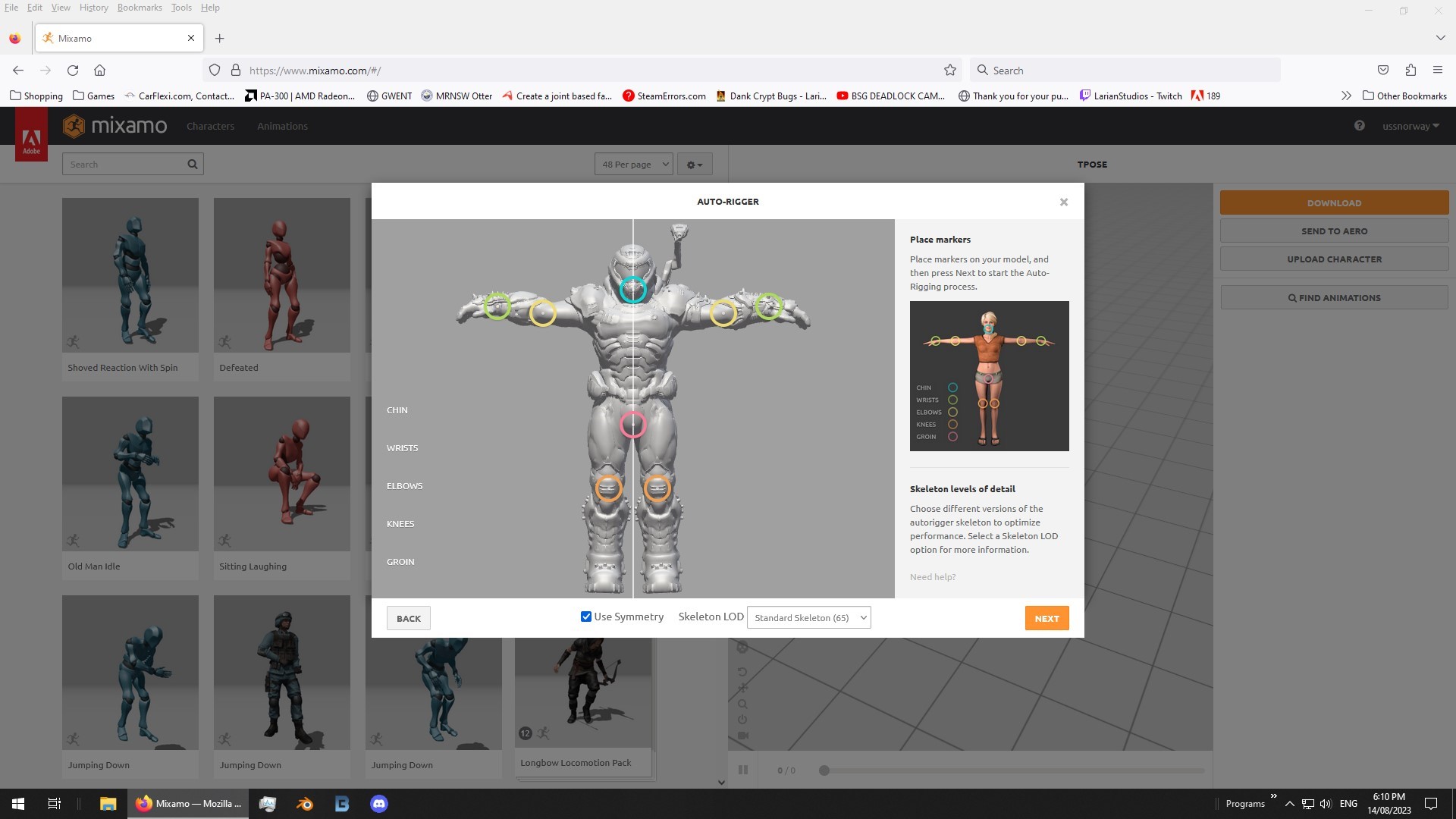The image size is (1456, 819).
Task: Open the Bookmarks menu in Firefox
Action: coord(140,7)
